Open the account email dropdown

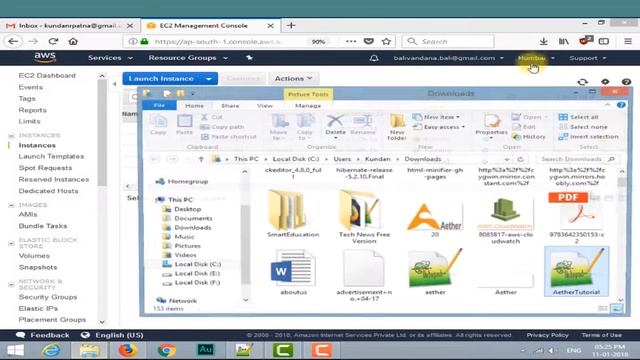[448, 58]
